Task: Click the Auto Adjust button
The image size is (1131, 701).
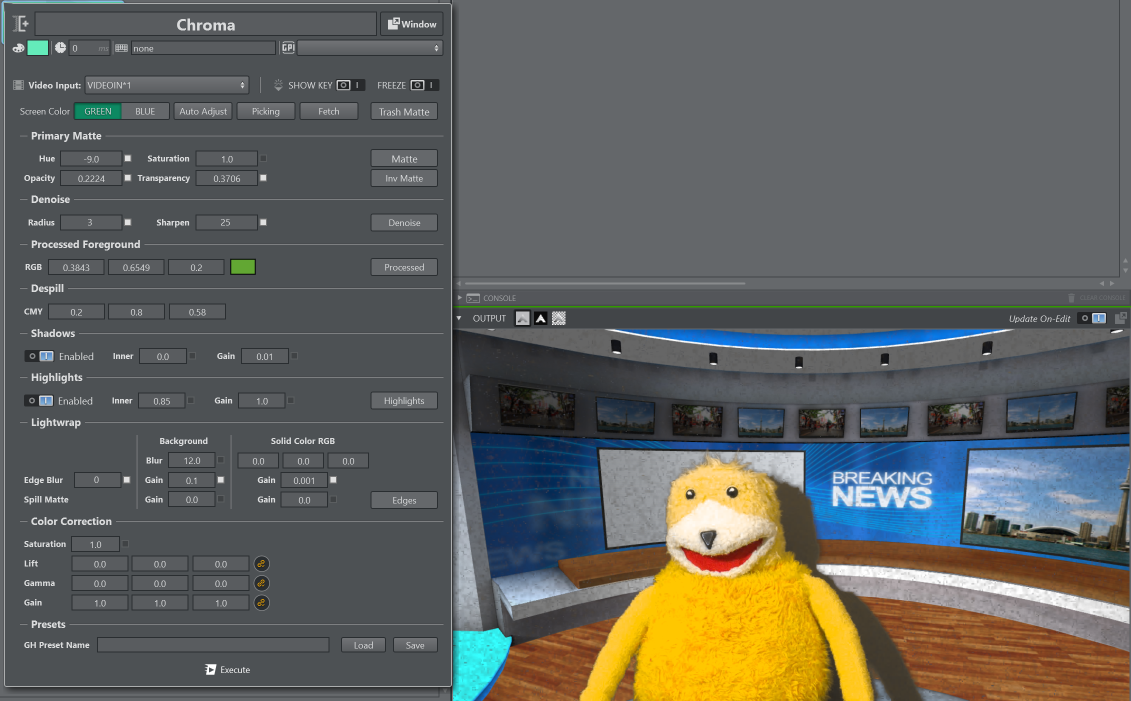Action: pos(203,111)
